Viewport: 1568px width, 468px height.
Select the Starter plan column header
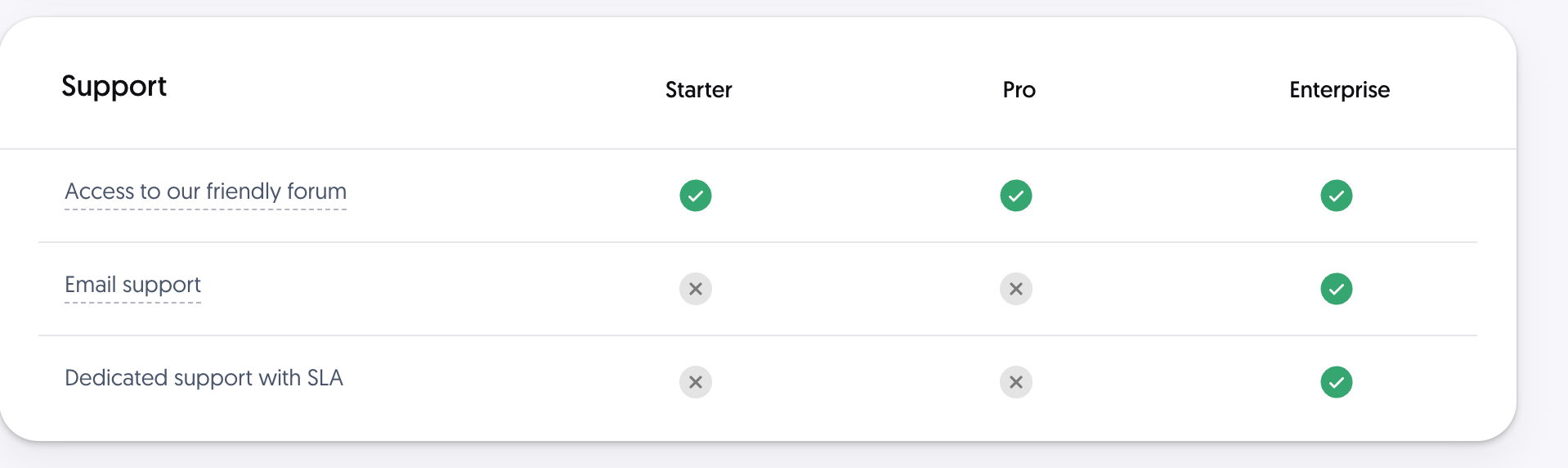[x=698, y=89]
